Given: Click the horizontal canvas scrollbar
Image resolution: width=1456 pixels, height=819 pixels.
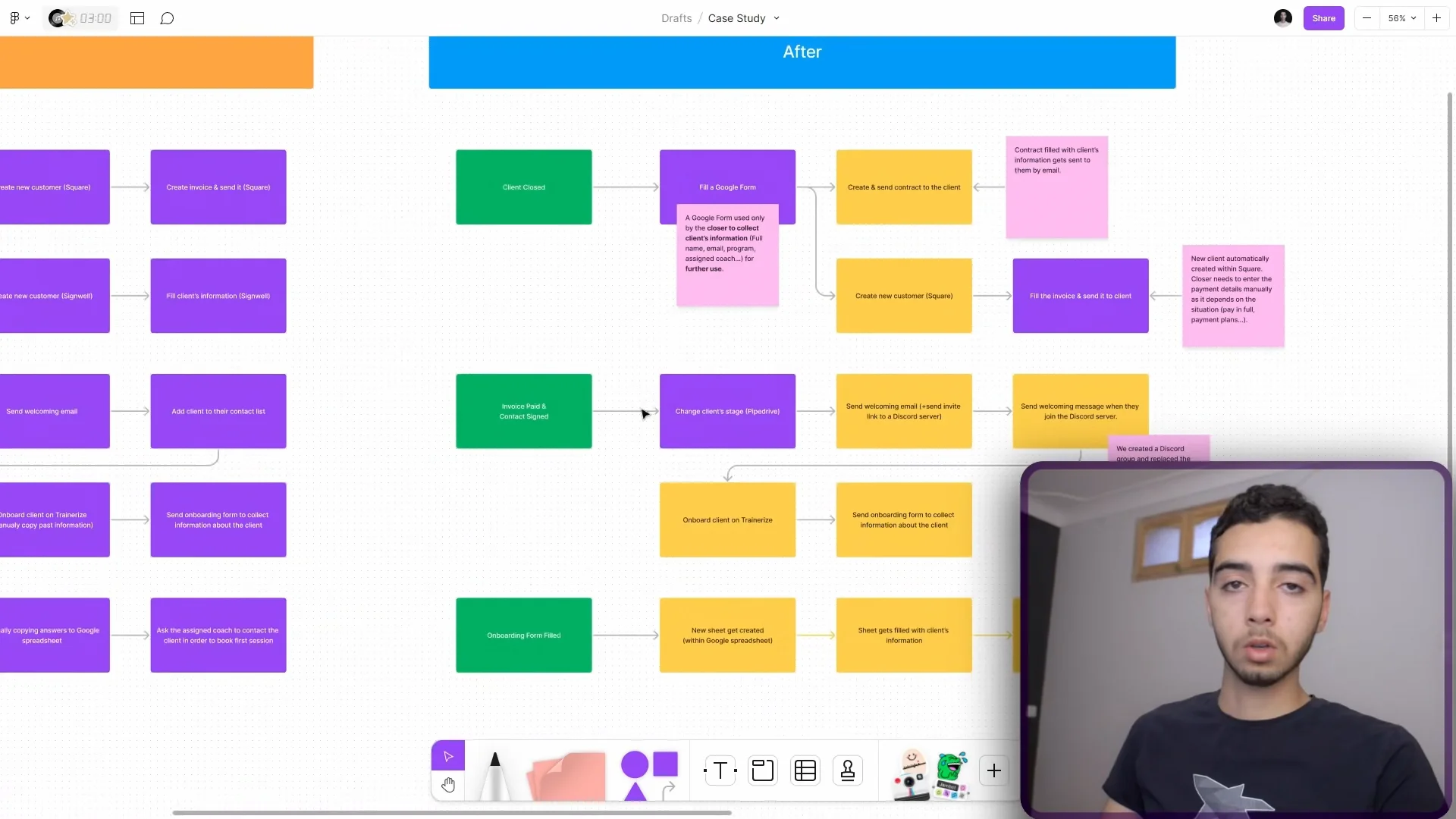Looking at the screenshot, I should pyautogui.click(x=452, y=813).
